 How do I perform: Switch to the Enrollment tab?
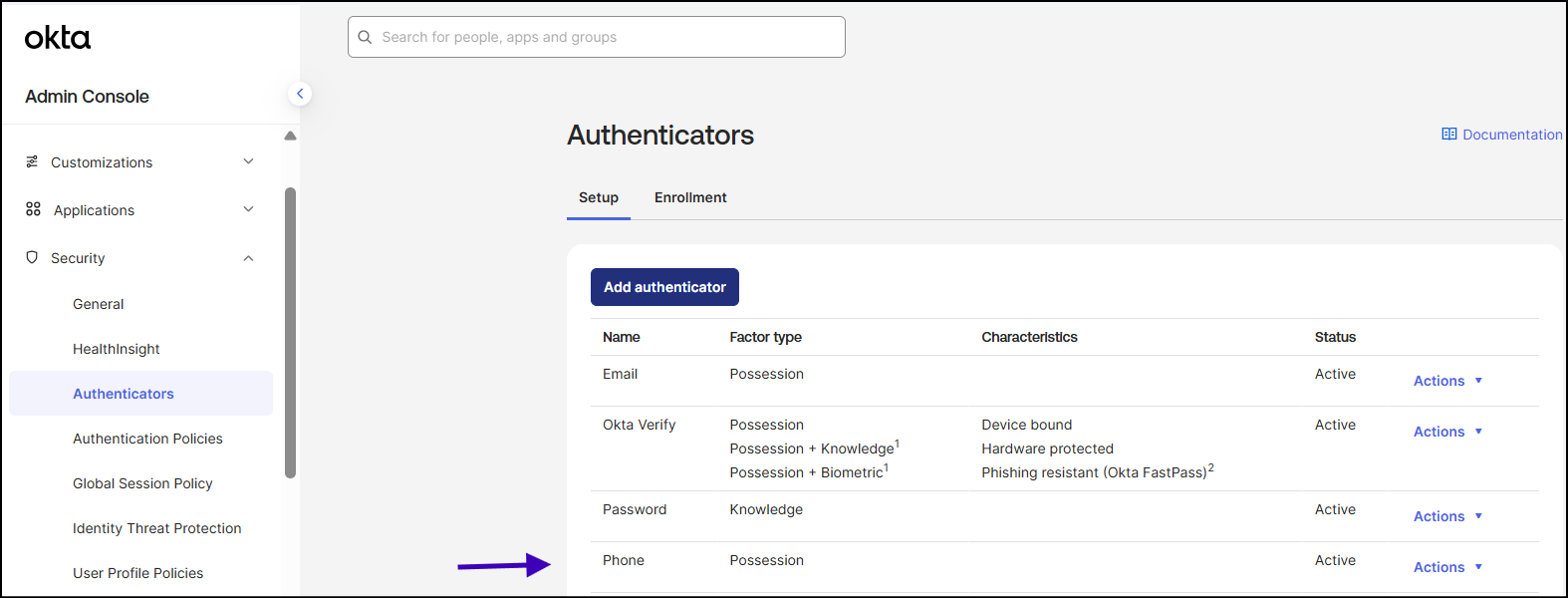[x=690, y=197]
